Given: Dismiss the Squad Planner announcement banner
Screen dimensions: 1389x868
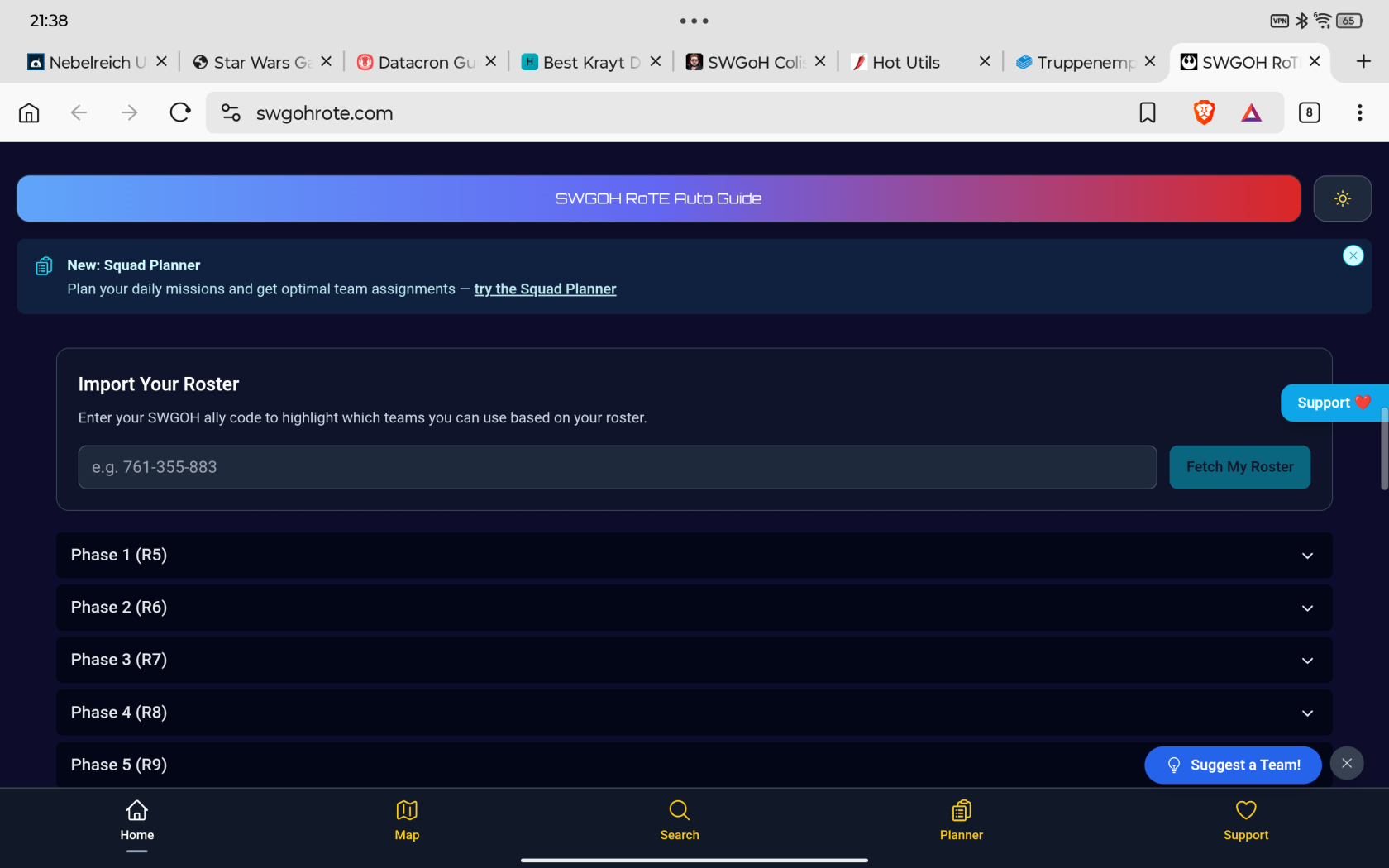Looking at the screenshot, I should (x=1353, y=255).
